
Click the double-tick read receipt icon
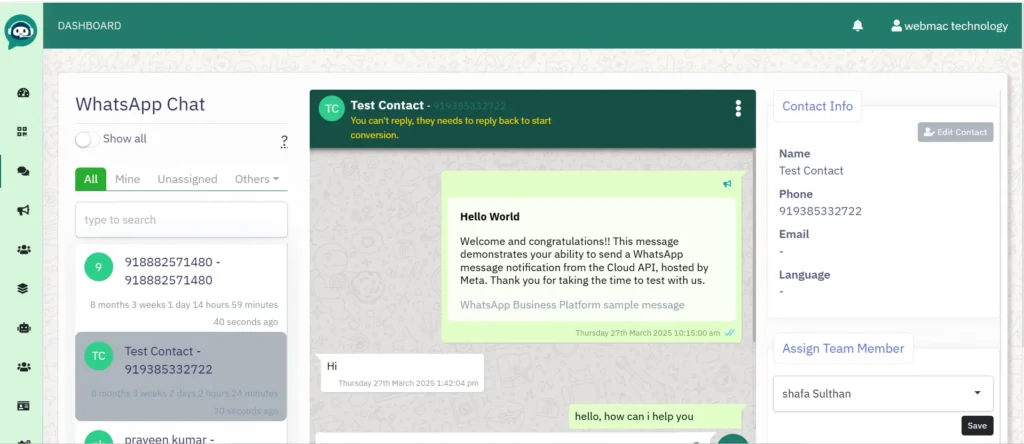[729, 332]
